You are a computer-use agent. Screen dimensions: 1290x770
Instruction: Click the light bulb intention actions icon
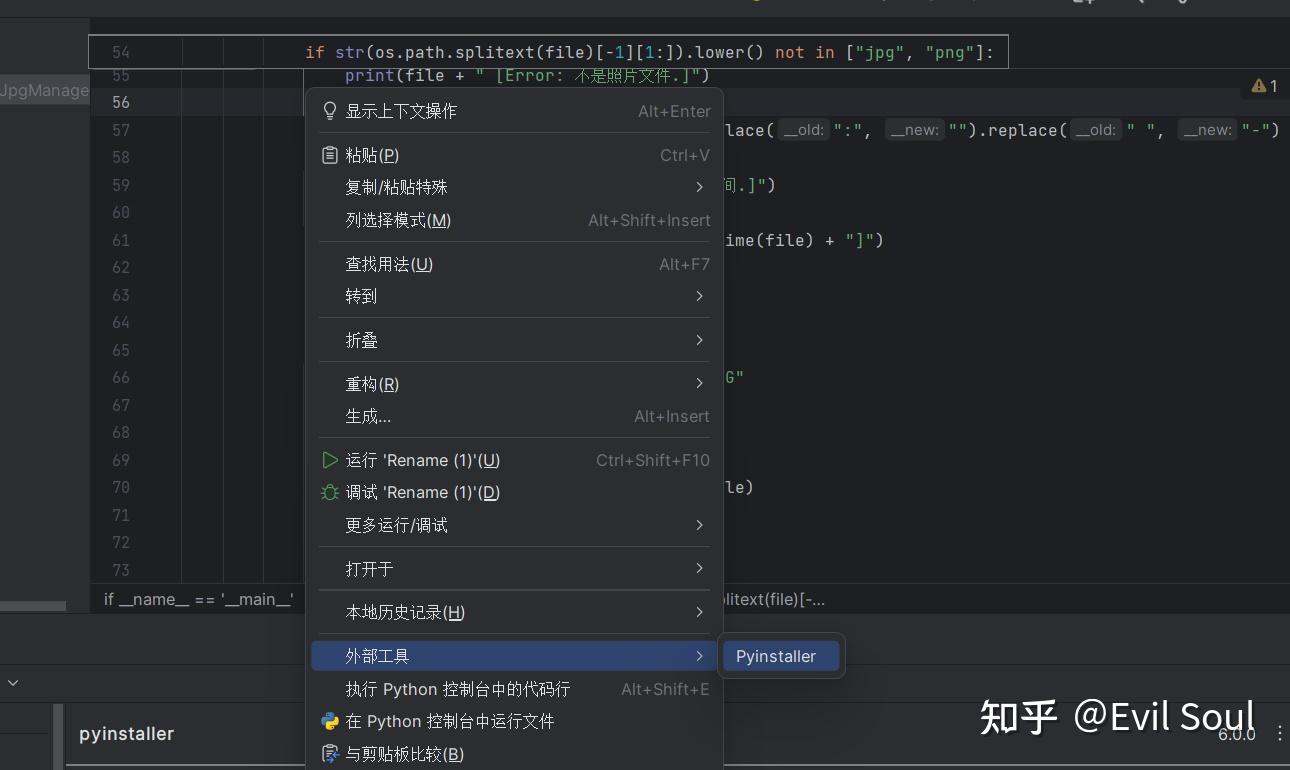click(330, 110)
